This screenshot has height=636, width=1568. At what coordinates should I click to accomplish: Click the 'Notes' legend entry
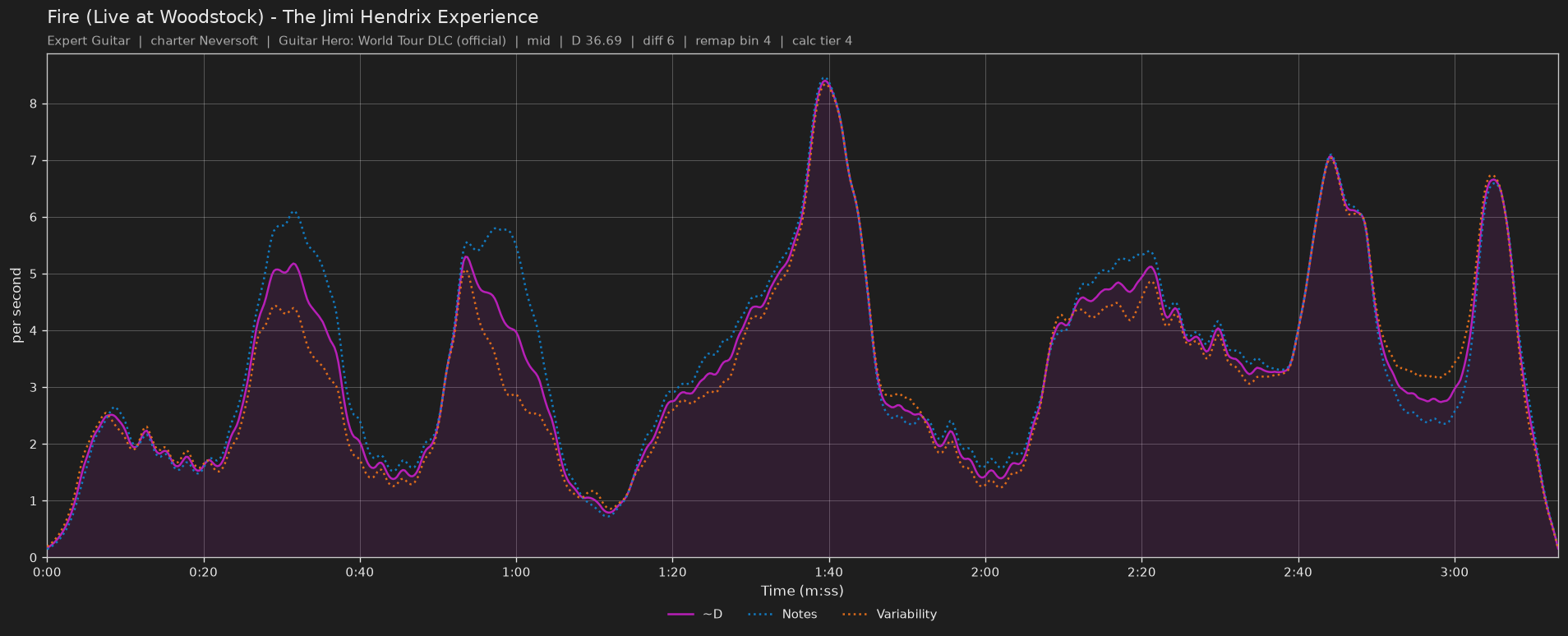coord(782,615)
